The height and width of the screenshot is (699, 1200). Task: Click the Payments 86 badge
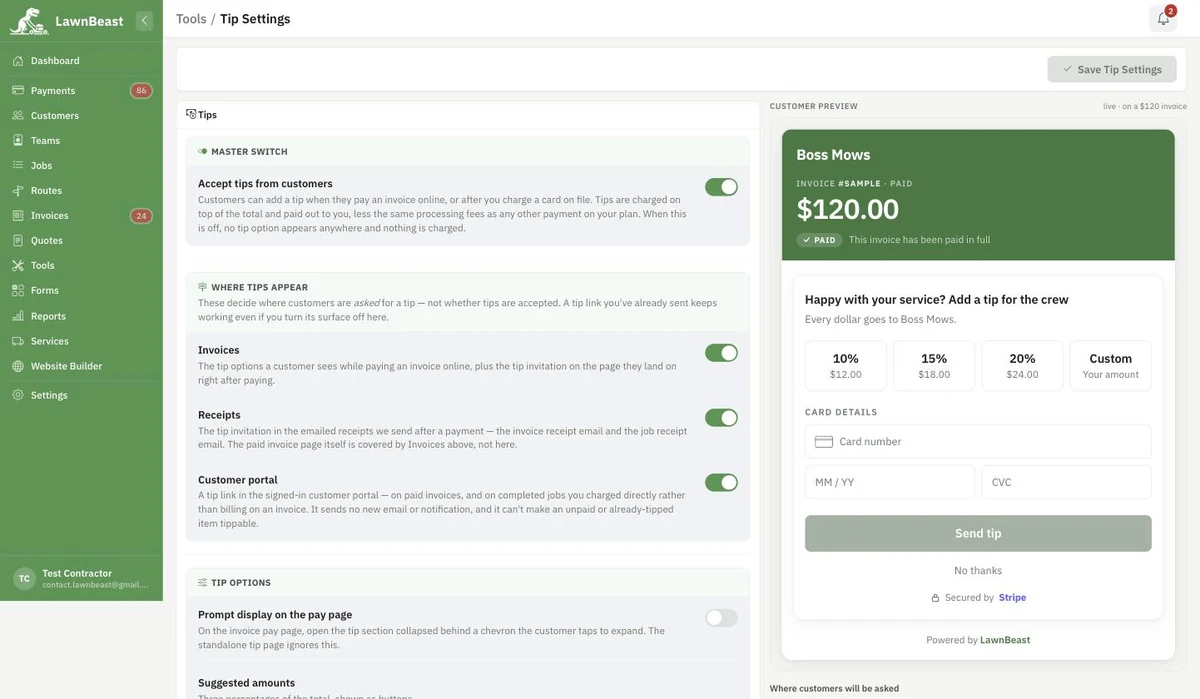point(141,91)
